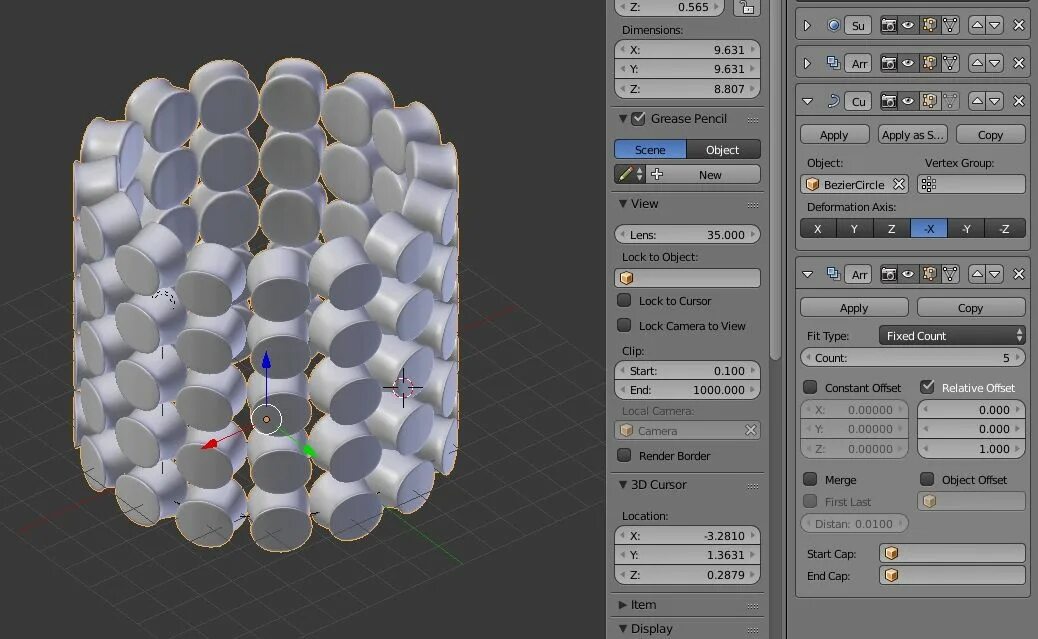Click Apply as S... button
This screenshot has width=1038, height=639.
(x=913, y=134)
